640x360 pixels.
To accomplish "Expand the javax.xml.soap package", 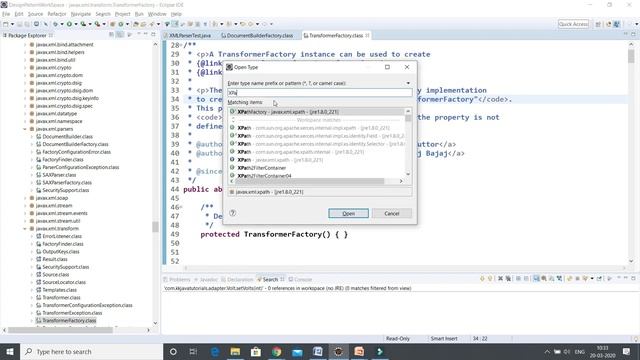I will (x=25, y=198).
